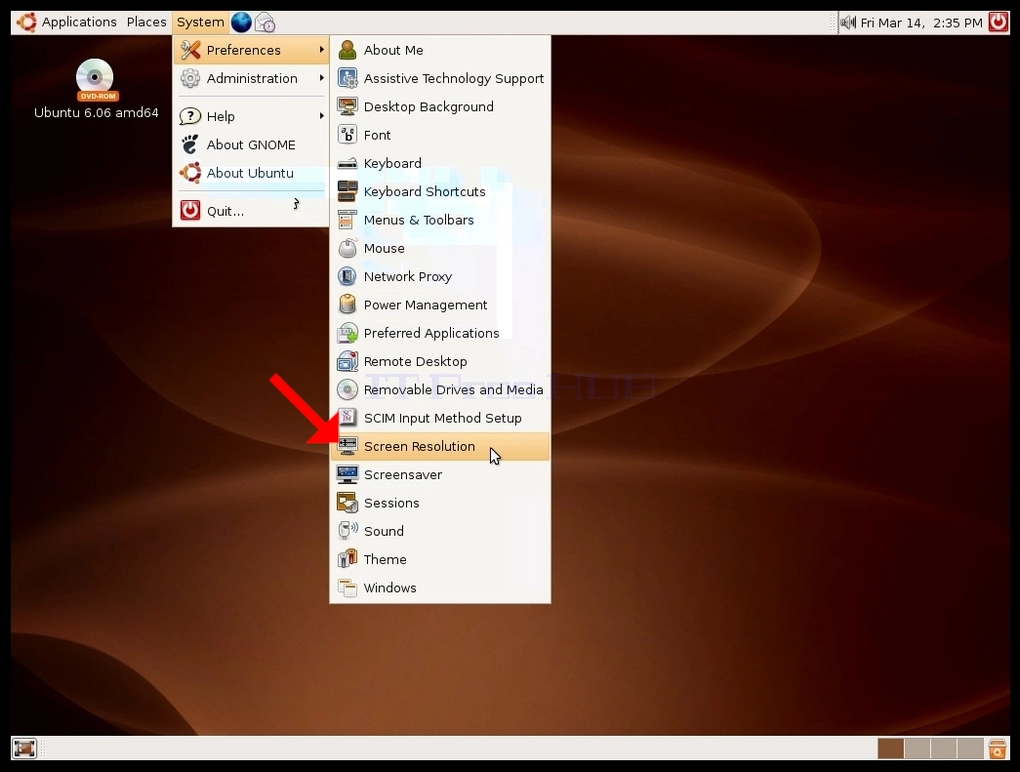Select the Help menu entry
1020x772 pixels.
(251, 116)
